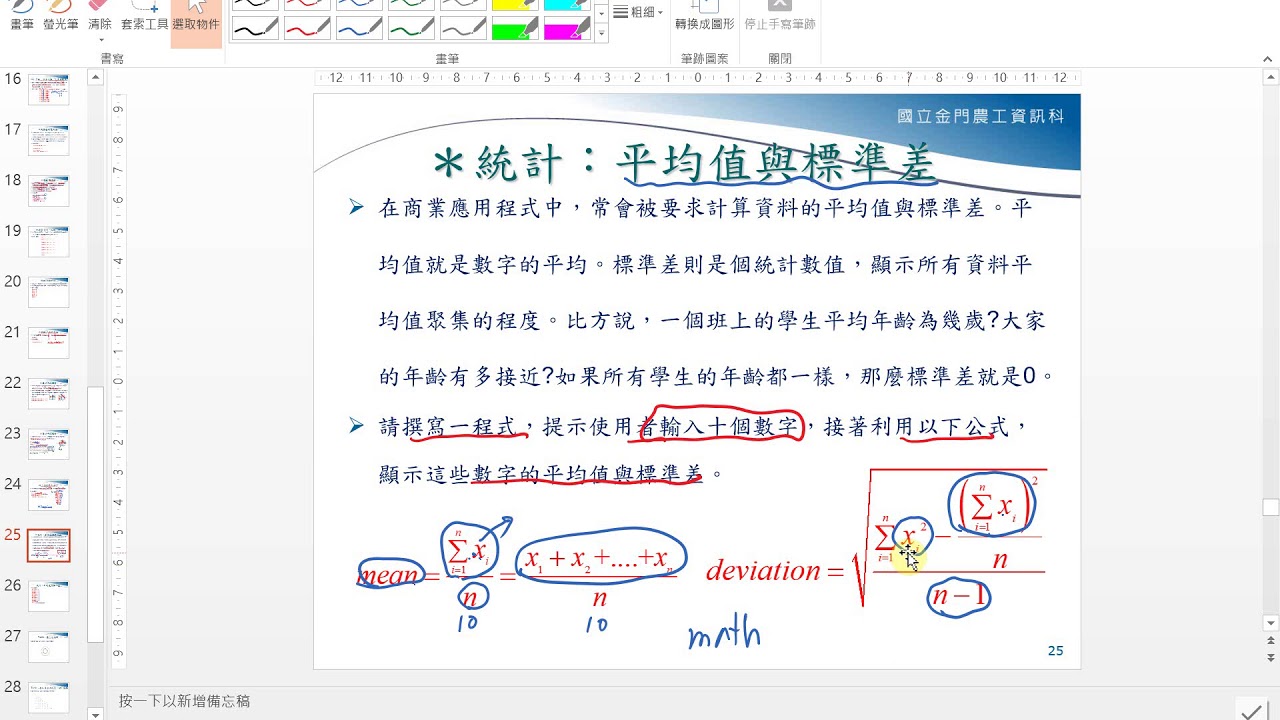
Task: Click the second bullet paragraph 請撰寫一程式
Action: click(704, 450)
